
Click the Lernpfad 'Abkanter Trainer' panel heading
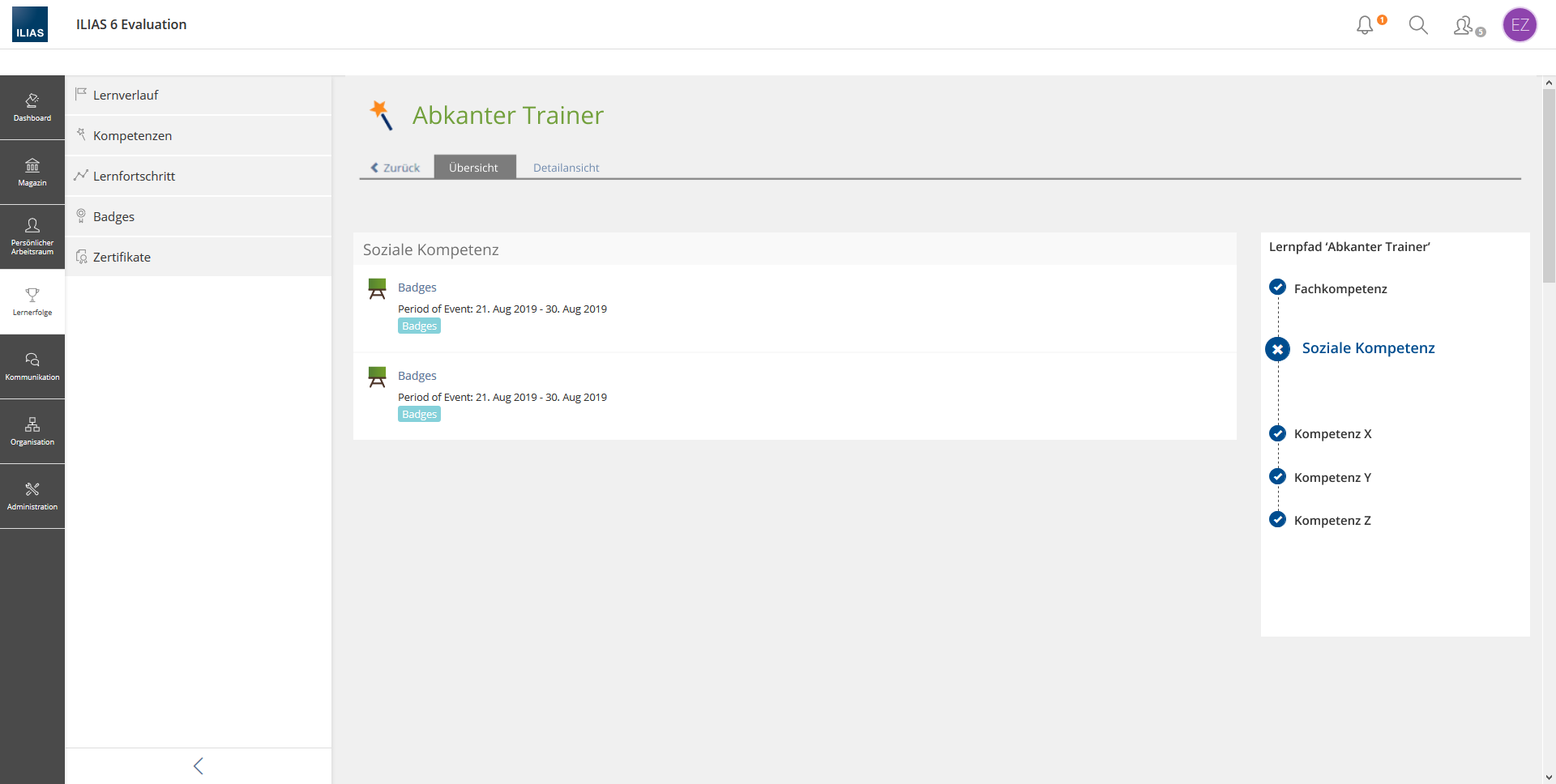click(x=1349, y=246)
